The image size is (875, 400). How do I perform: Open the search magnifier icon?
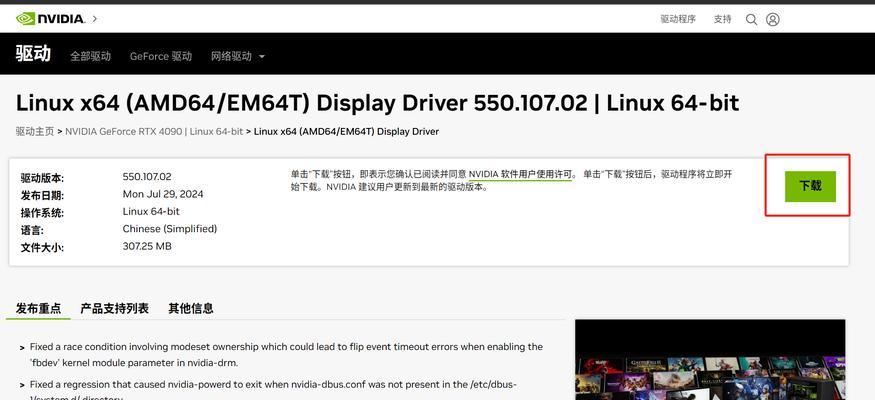point(751,20)
